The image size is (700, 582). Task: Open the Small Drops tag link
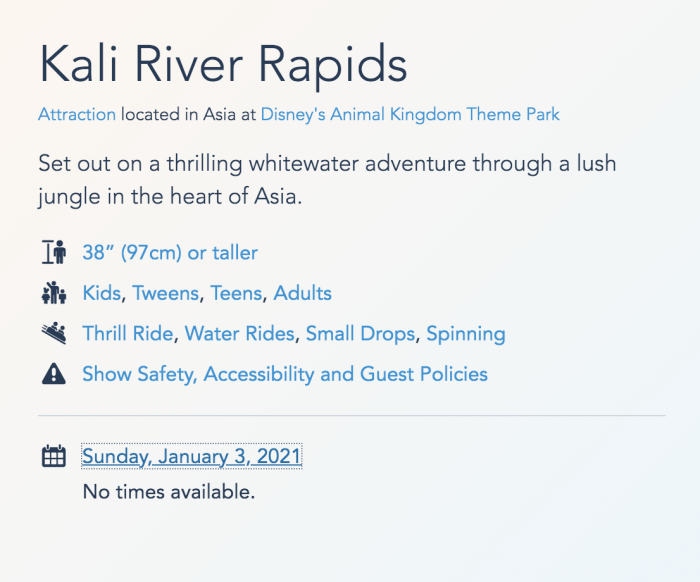point(361,333)
